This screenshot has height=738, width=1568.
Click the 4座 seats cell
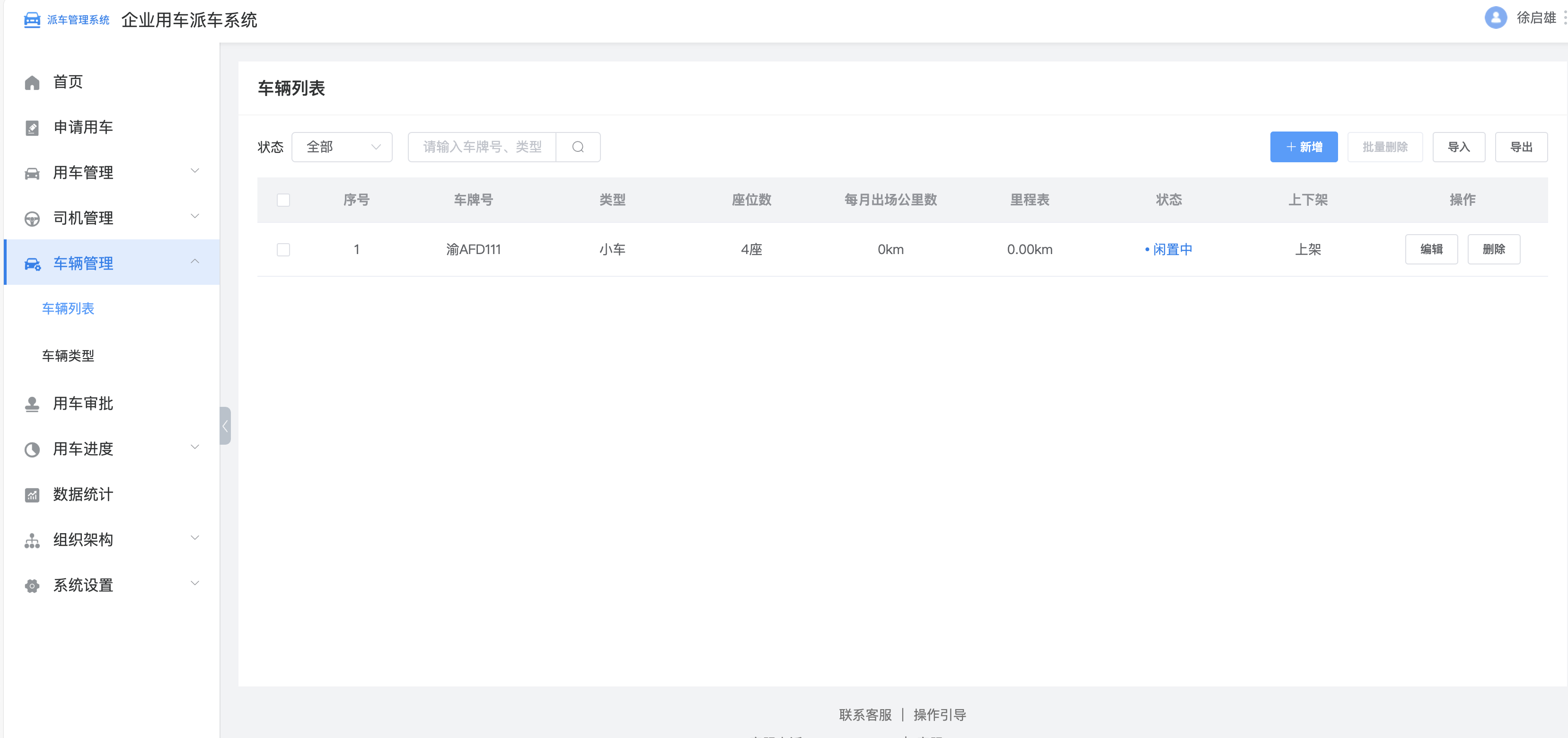coord(751,249)
